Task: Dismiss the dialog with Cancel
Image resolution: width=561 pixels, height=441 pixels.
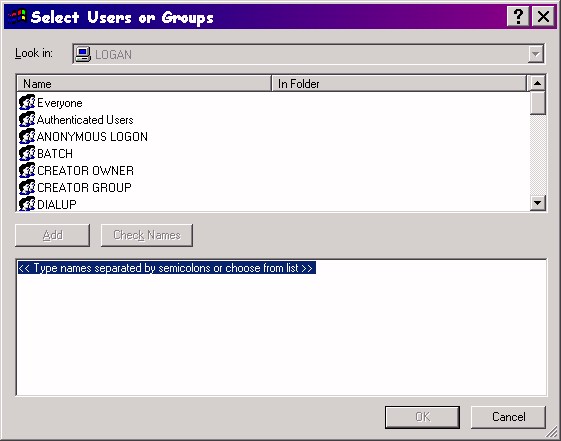Action: pos(508,417)
